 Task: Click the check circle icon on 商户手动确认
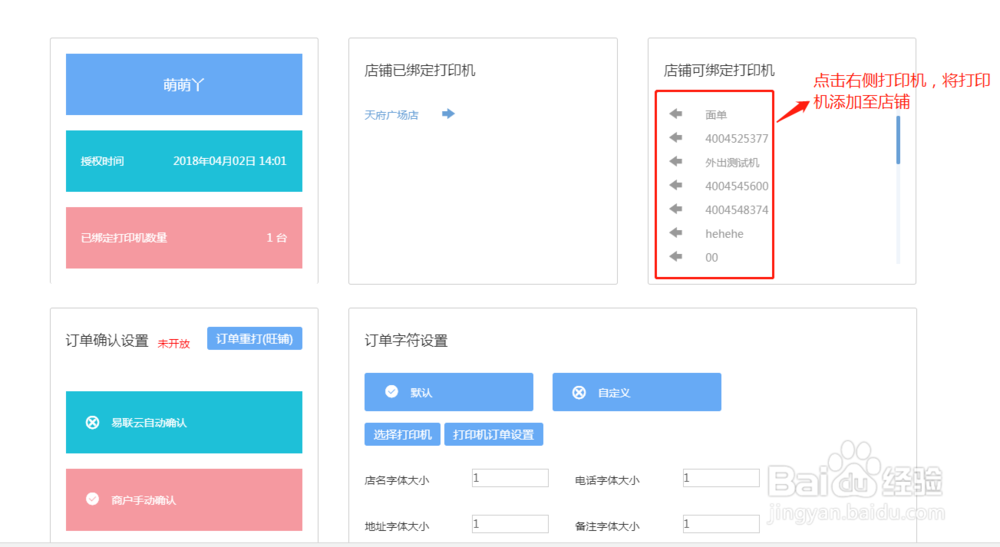[92, 499]
